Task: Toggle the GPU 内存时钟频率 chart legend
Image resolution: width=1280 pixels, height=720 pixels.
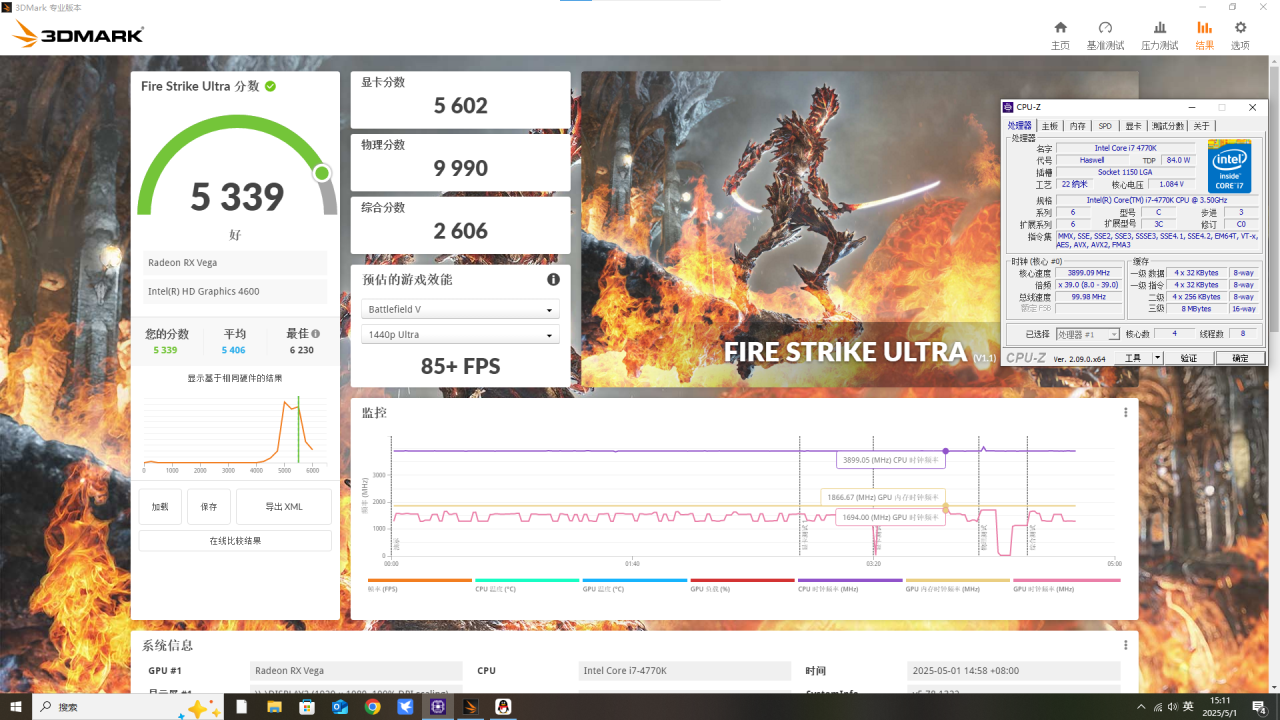Action: point(958,585)
